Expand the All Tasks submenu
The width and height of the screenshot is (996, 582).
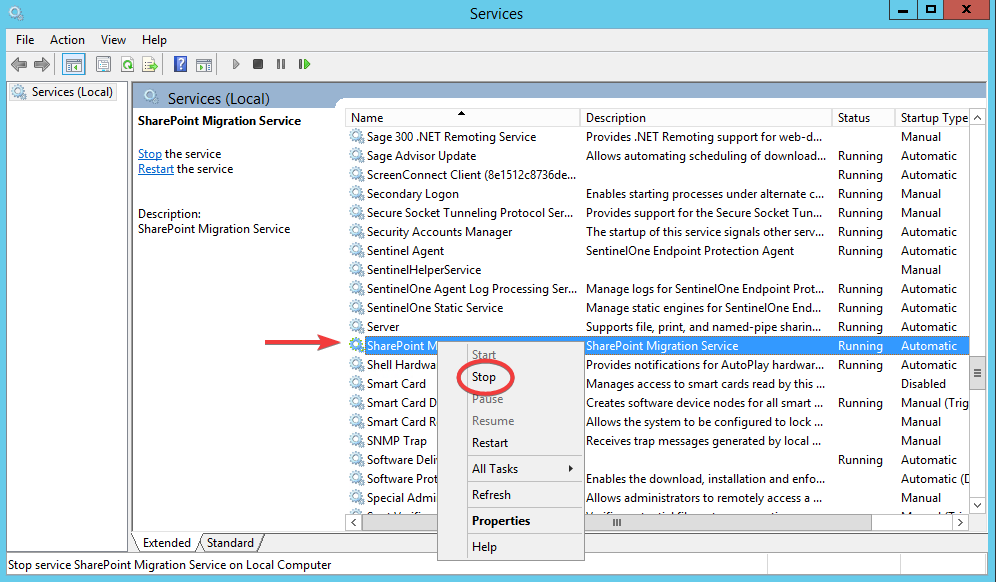[498, 468]
